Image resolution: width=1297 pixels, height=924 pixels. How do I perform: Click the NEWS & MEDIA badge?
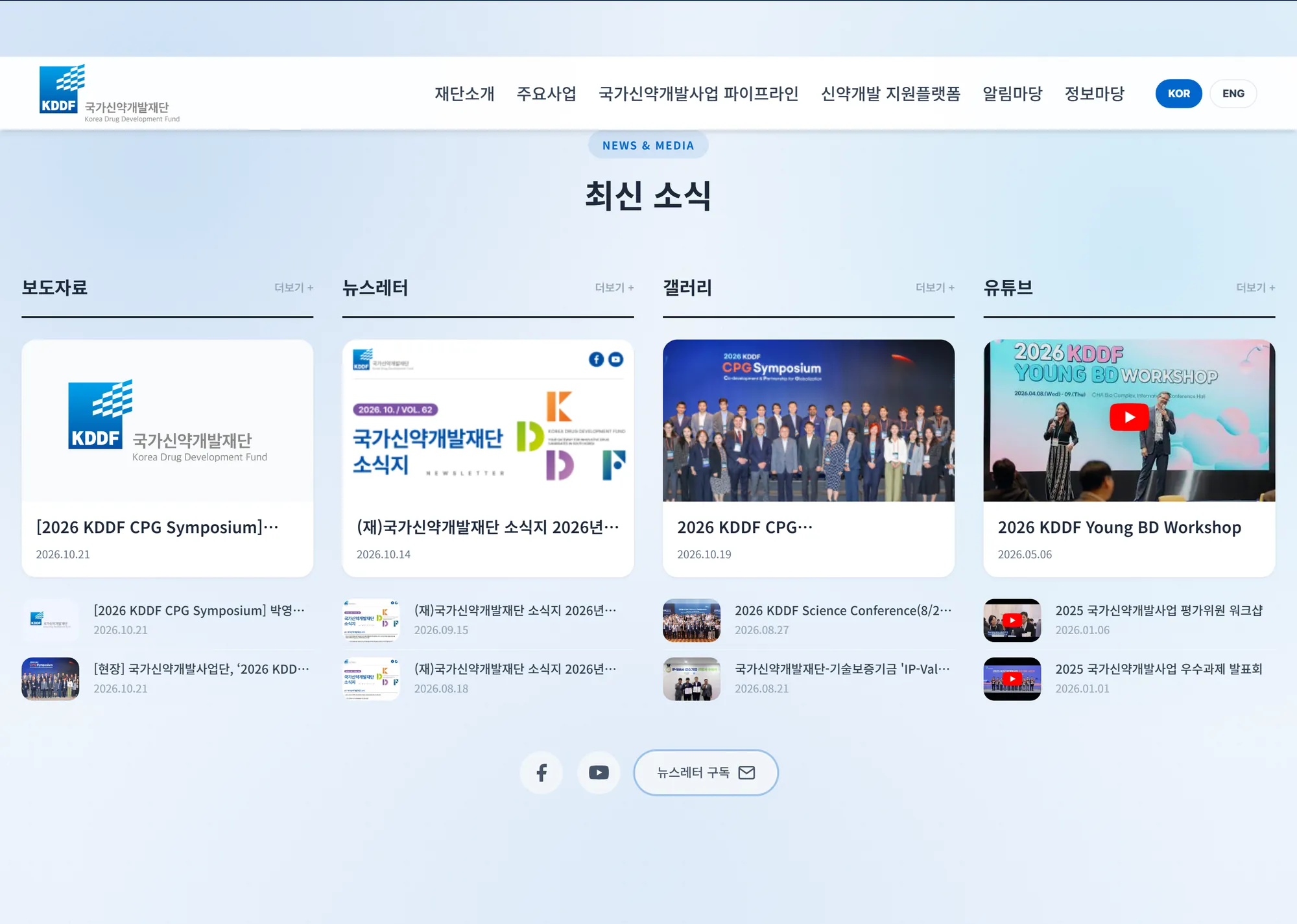tap(648, 145)
